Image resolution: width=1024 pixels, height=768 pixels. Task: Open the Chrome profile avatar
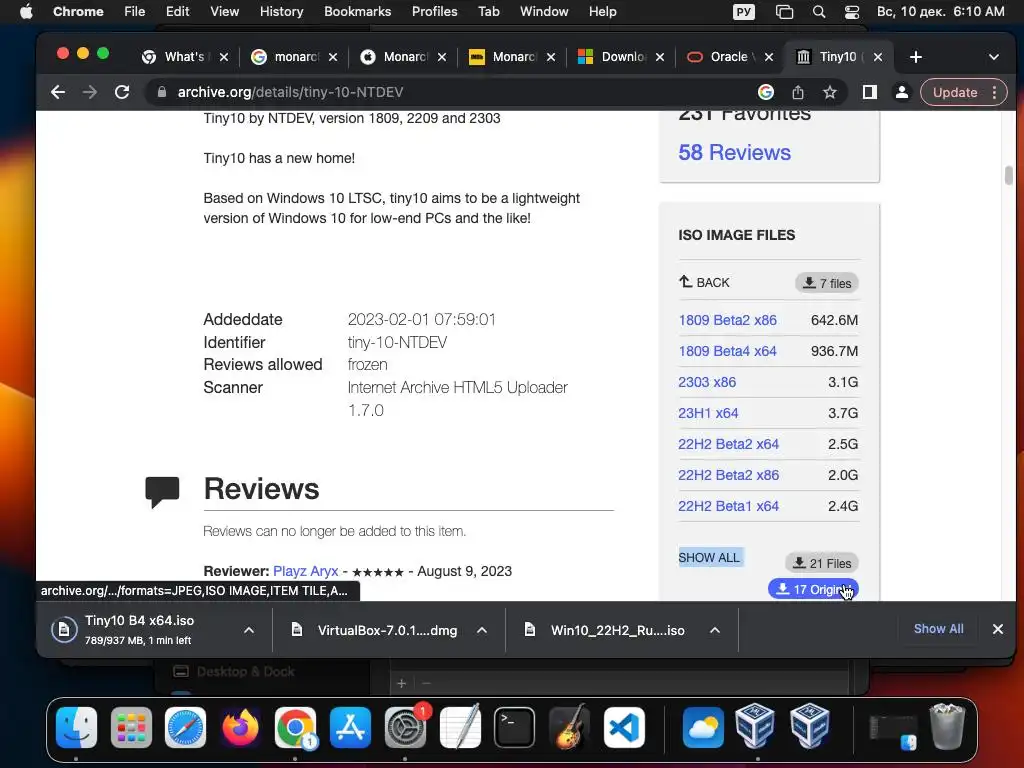point(901,92)
